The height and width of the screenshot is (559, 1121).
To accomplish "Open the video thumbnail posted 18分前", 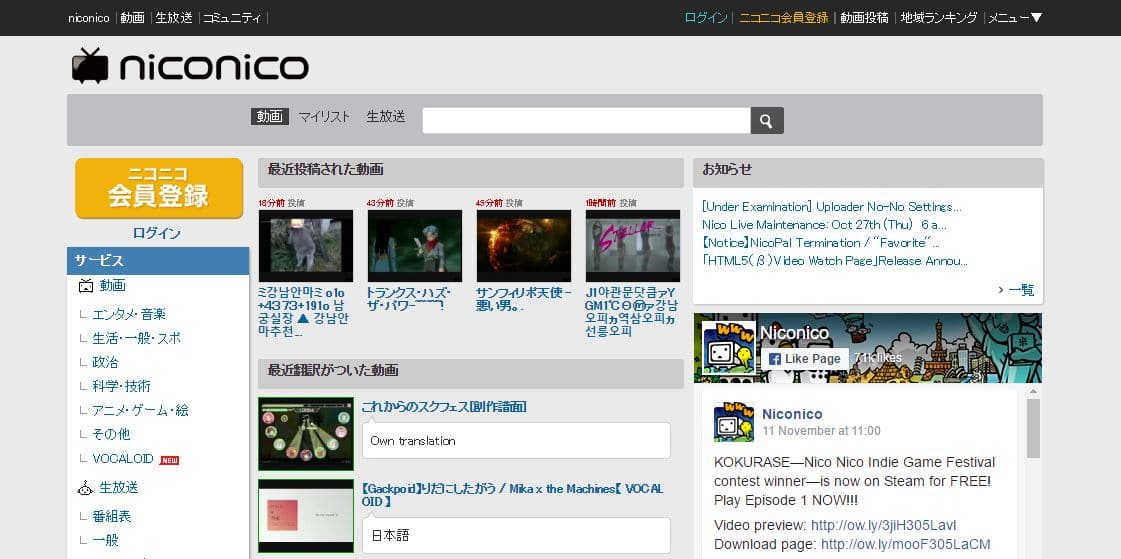I will pyautogui.click(x=306, y=246).
